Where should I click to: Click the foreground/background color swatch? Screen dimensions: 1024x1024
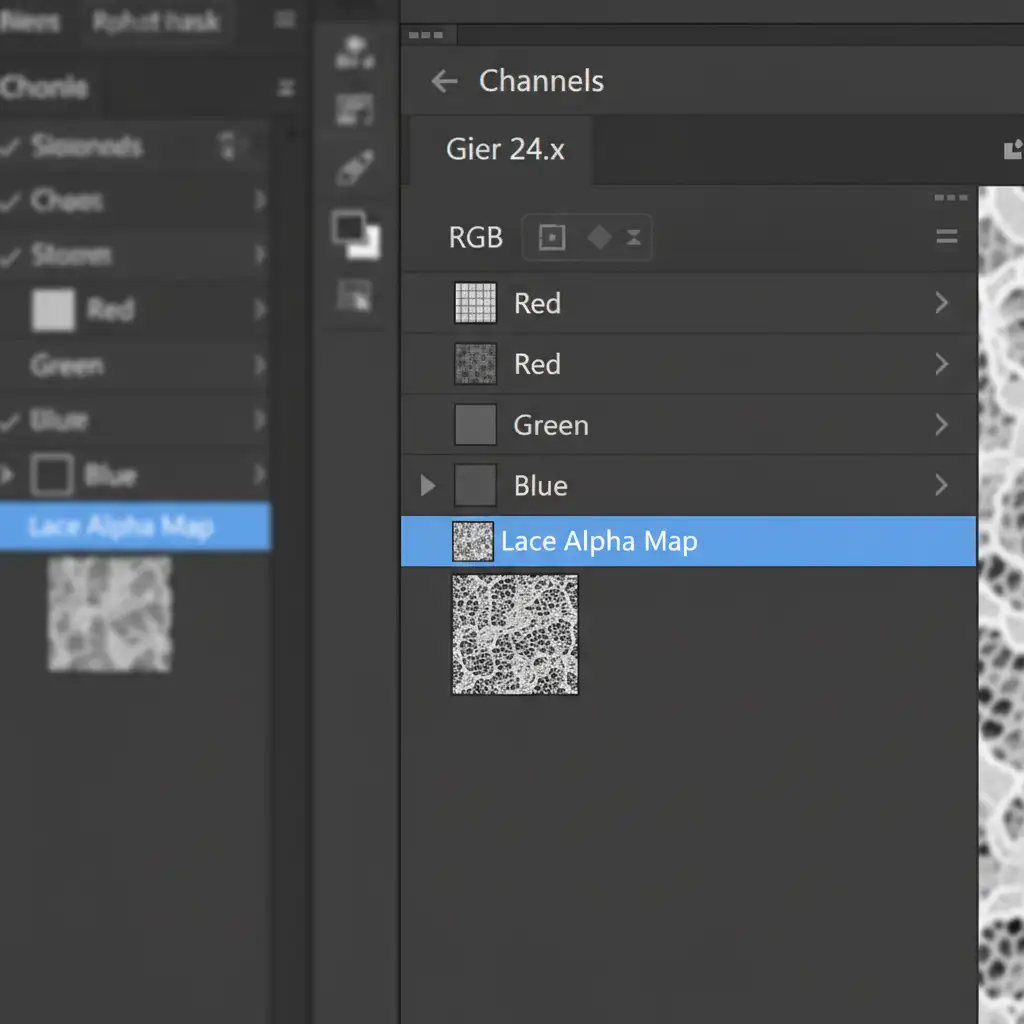(355, 235)
